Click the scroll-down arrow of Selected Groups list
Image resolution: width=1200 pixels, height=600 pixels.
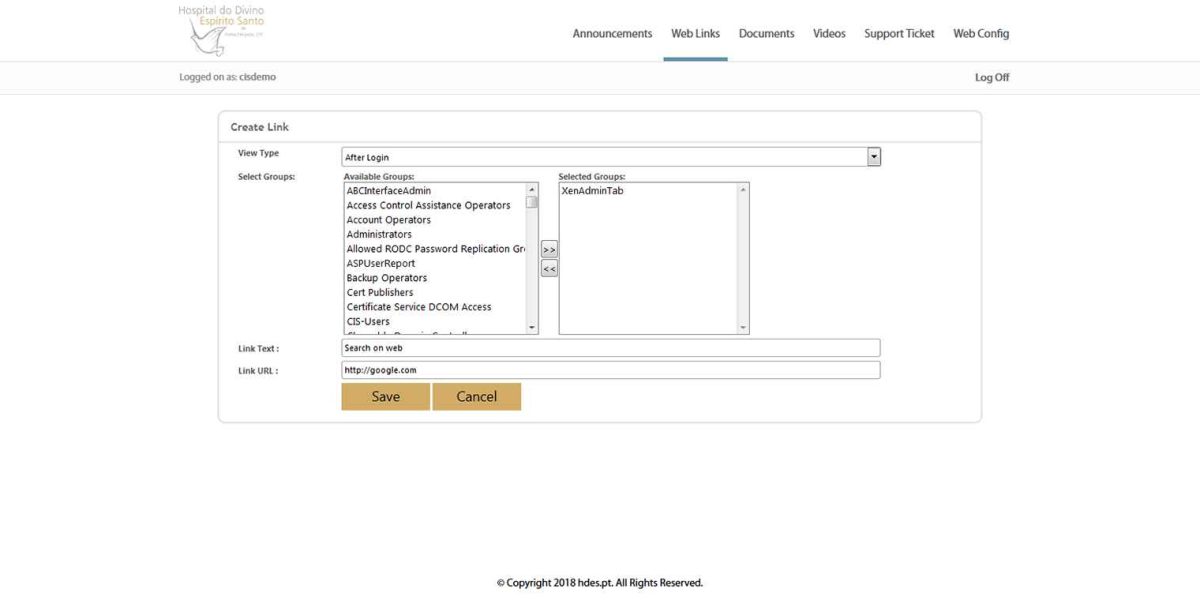pos(742,326)
